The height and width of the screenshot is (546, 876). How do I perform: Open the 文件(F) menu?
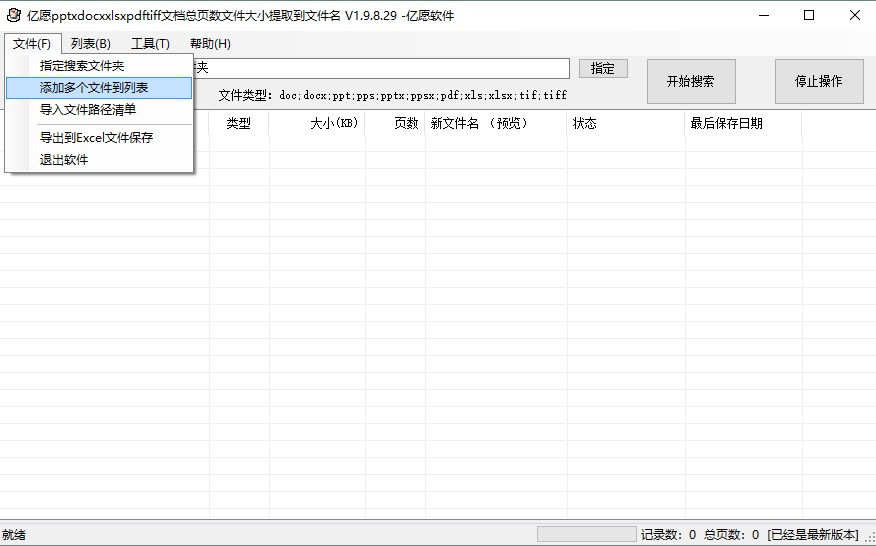click(32, 44)
